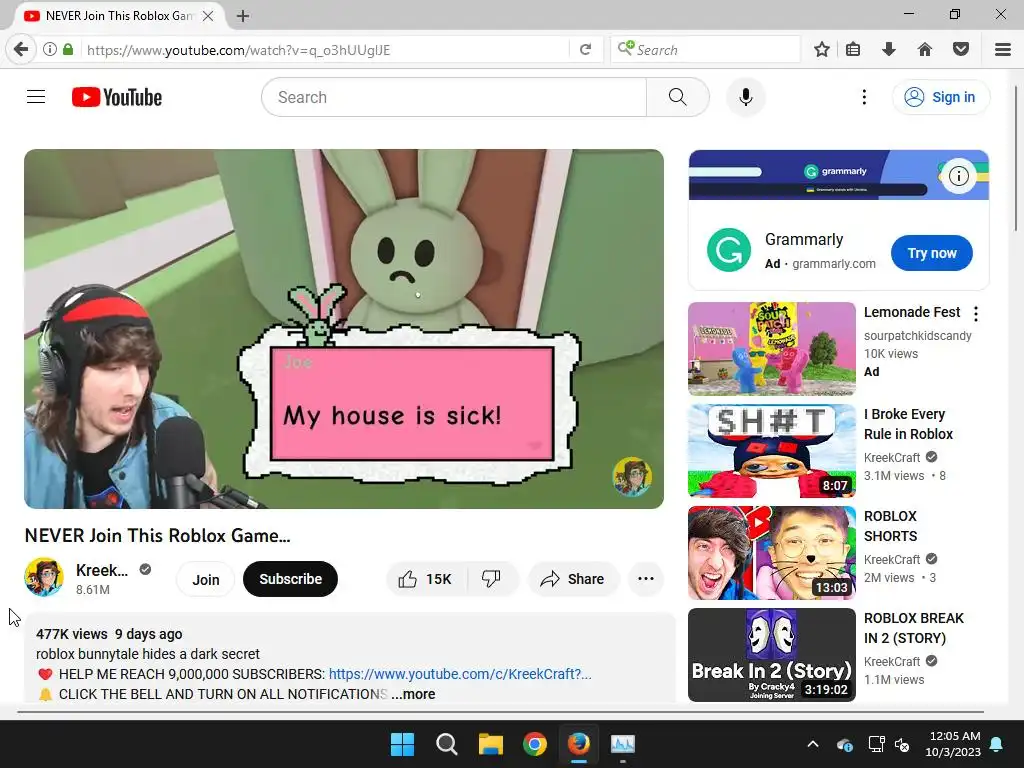The image size is (1024, 768).
Task: Go to the Firefox home page icon
Action: [x=925, y=50]
